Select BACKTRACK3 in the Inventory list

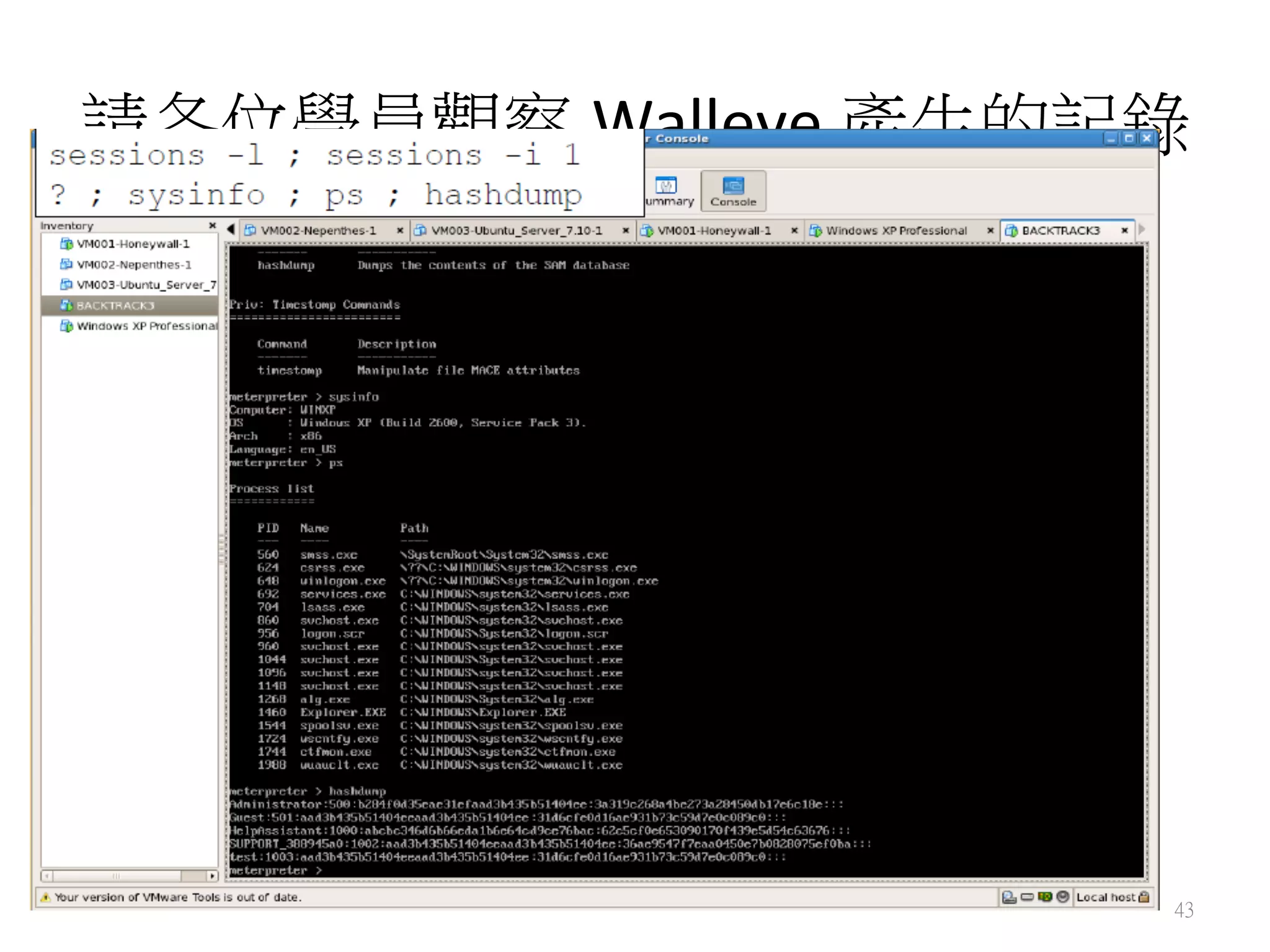pos(129,306)
